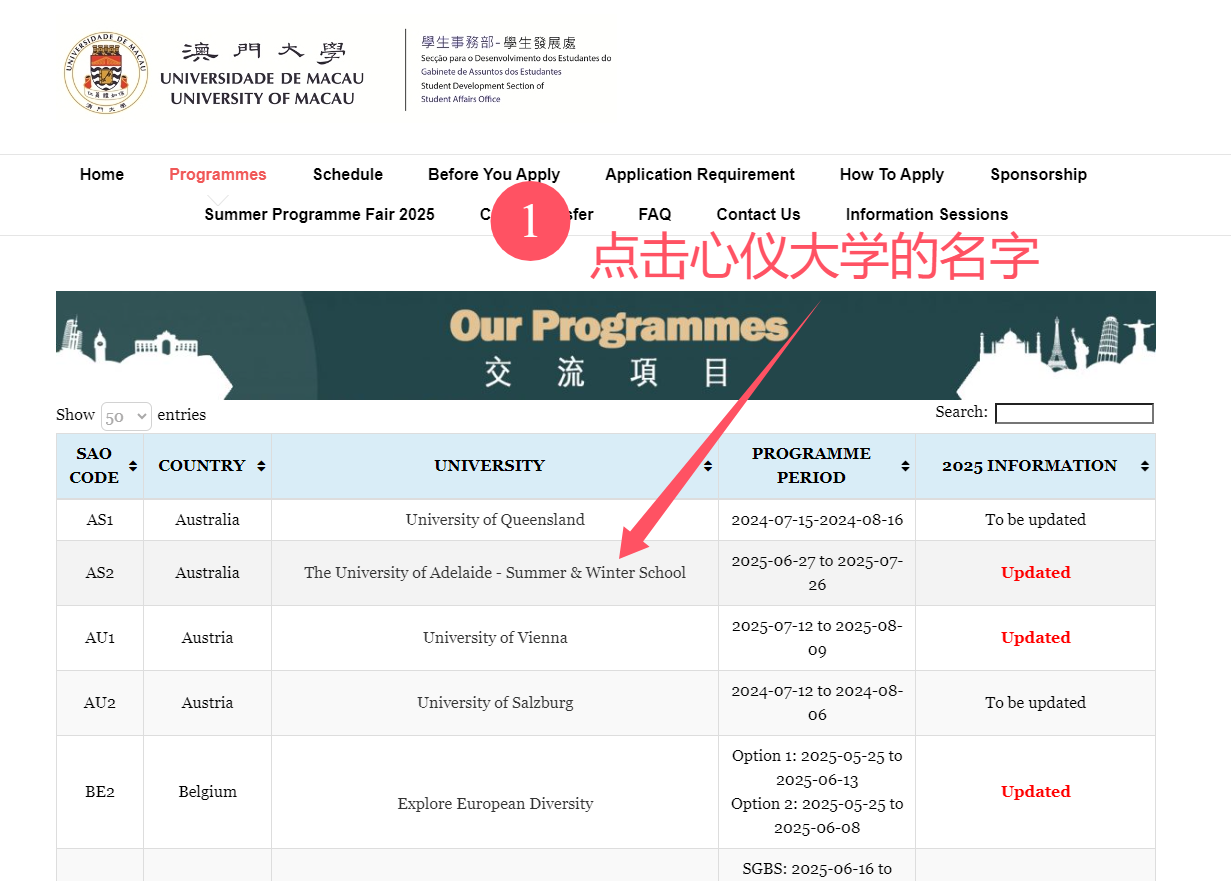The height and width of the screenshot is (881, 1231).
Task: Click Updated in the AU1 row
Action: point(1036,638)
